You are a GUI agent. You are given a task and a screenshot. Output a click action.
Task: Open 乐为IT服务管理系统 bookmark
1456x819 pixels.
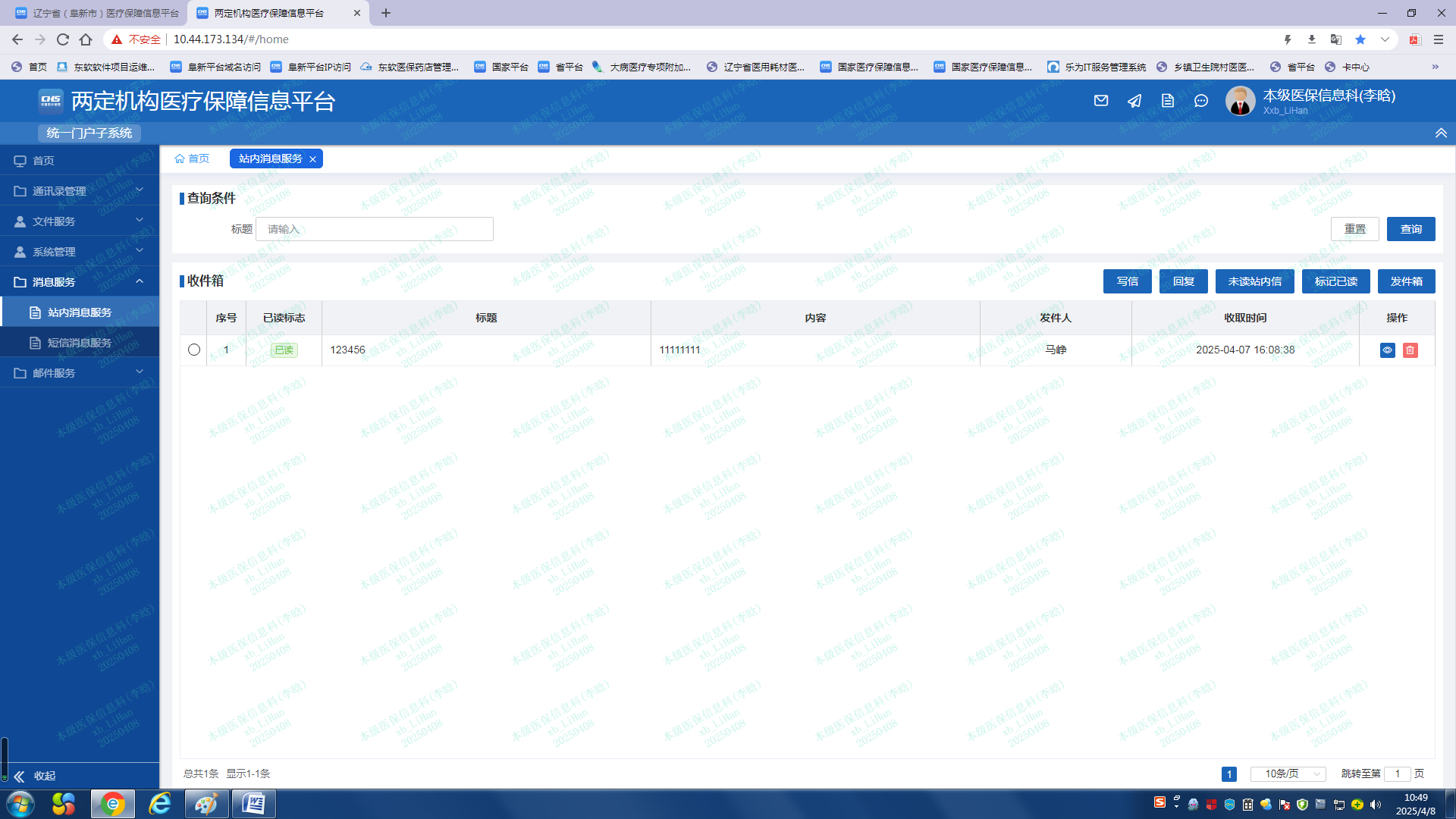pyautogui.click(x=1097, y=67)
